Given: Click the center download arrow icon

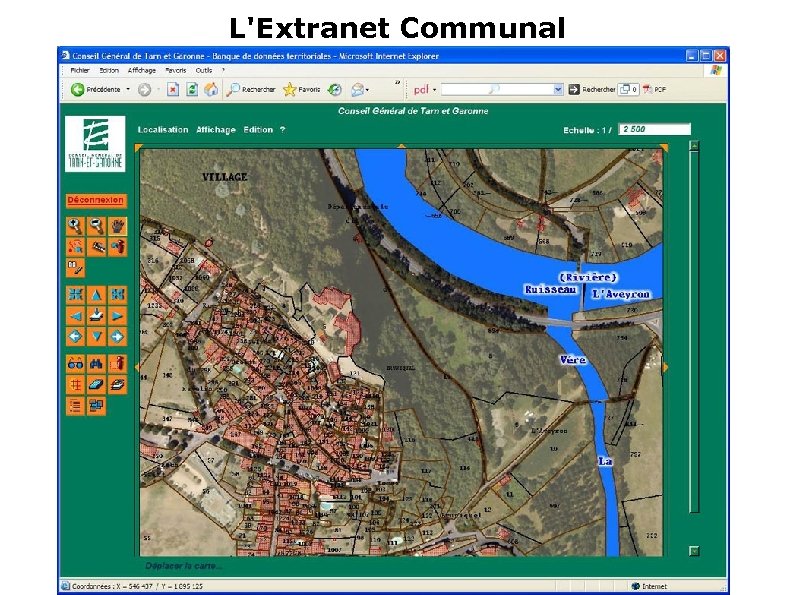Looking at the screenshot, I should click(96, 316).
